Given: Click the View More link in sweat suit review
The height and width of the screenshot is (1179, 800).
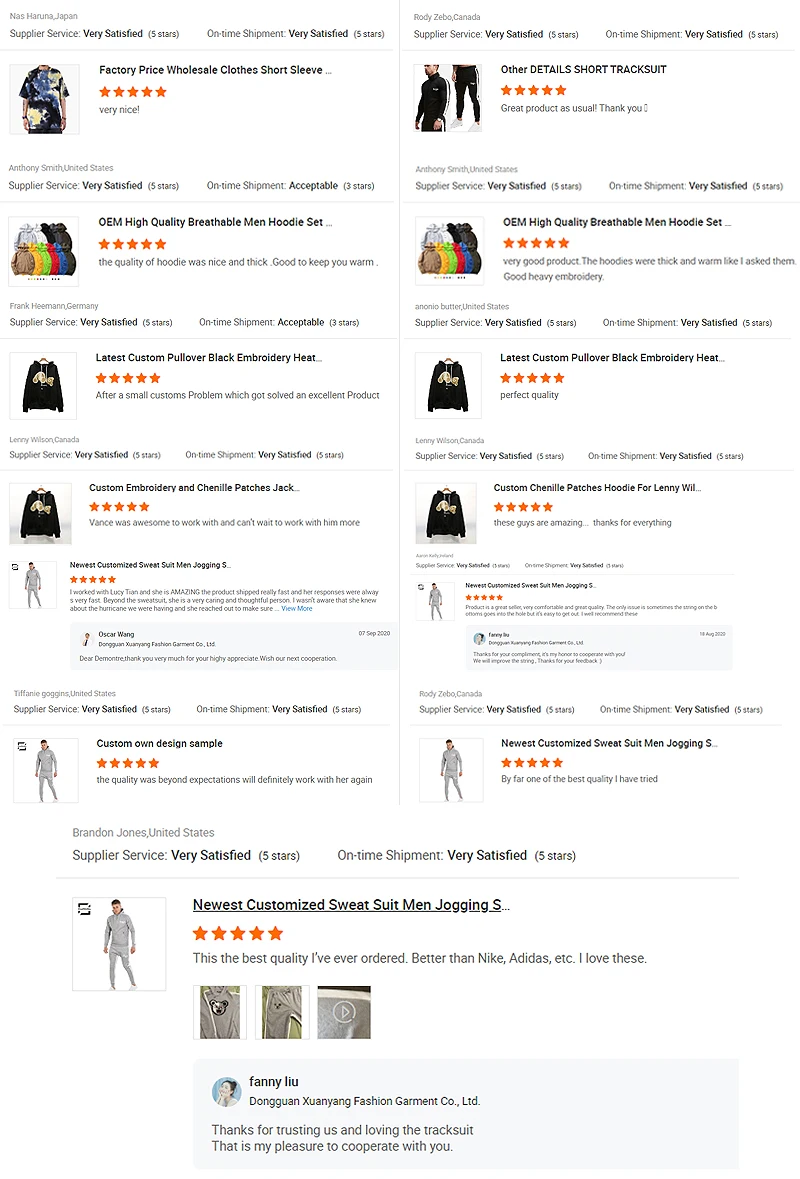Looking at the screenshot, I should tap(297, 608).
